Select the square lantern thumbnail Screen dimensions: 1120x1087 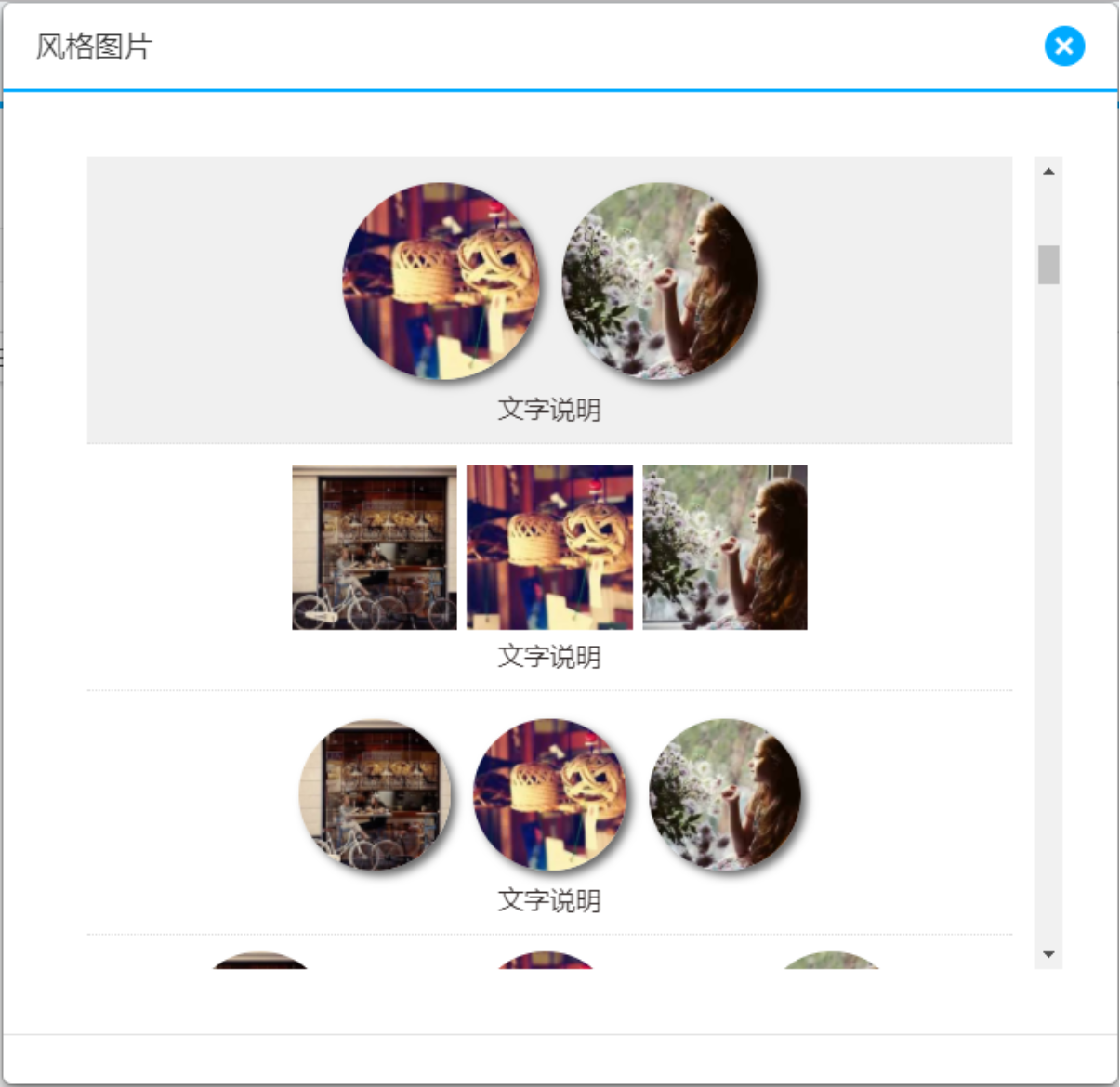pyautogui.click(x=549, y=547)
